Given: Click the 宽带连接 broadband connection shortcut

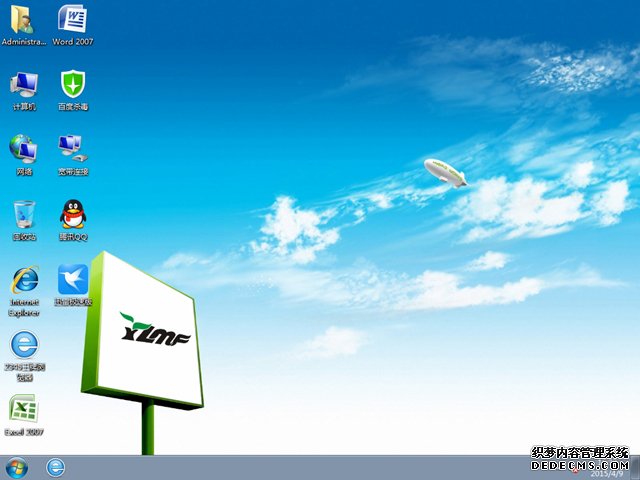Looking at the screenshot, I should 73,148.
